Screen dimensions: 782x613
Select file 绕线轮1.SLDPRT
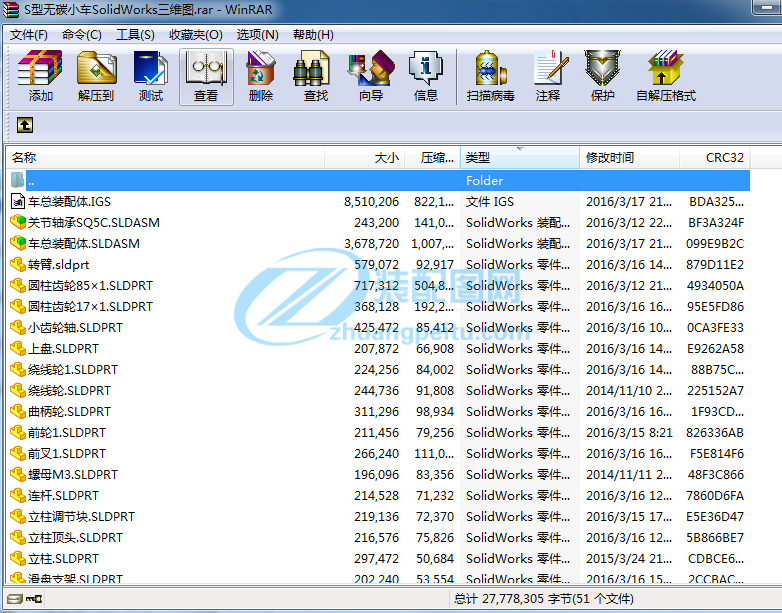[x=73, y=370]
